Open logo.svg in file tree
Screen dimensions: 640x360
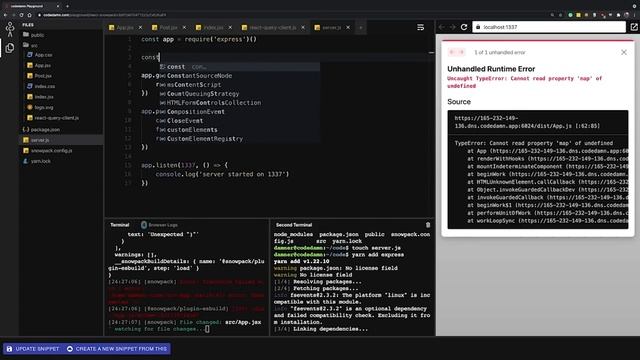pyautogui.click(x=40, y=107)
